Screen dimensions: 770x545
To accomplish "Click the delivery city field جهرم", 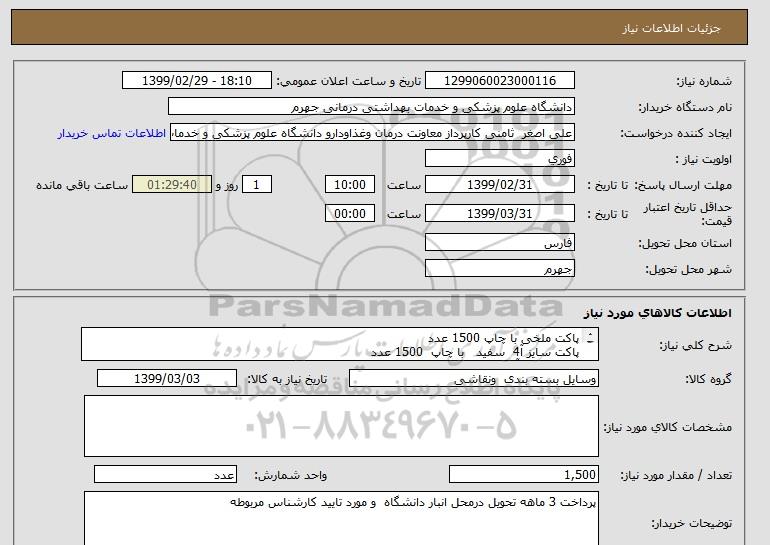I will coord(499,269).
